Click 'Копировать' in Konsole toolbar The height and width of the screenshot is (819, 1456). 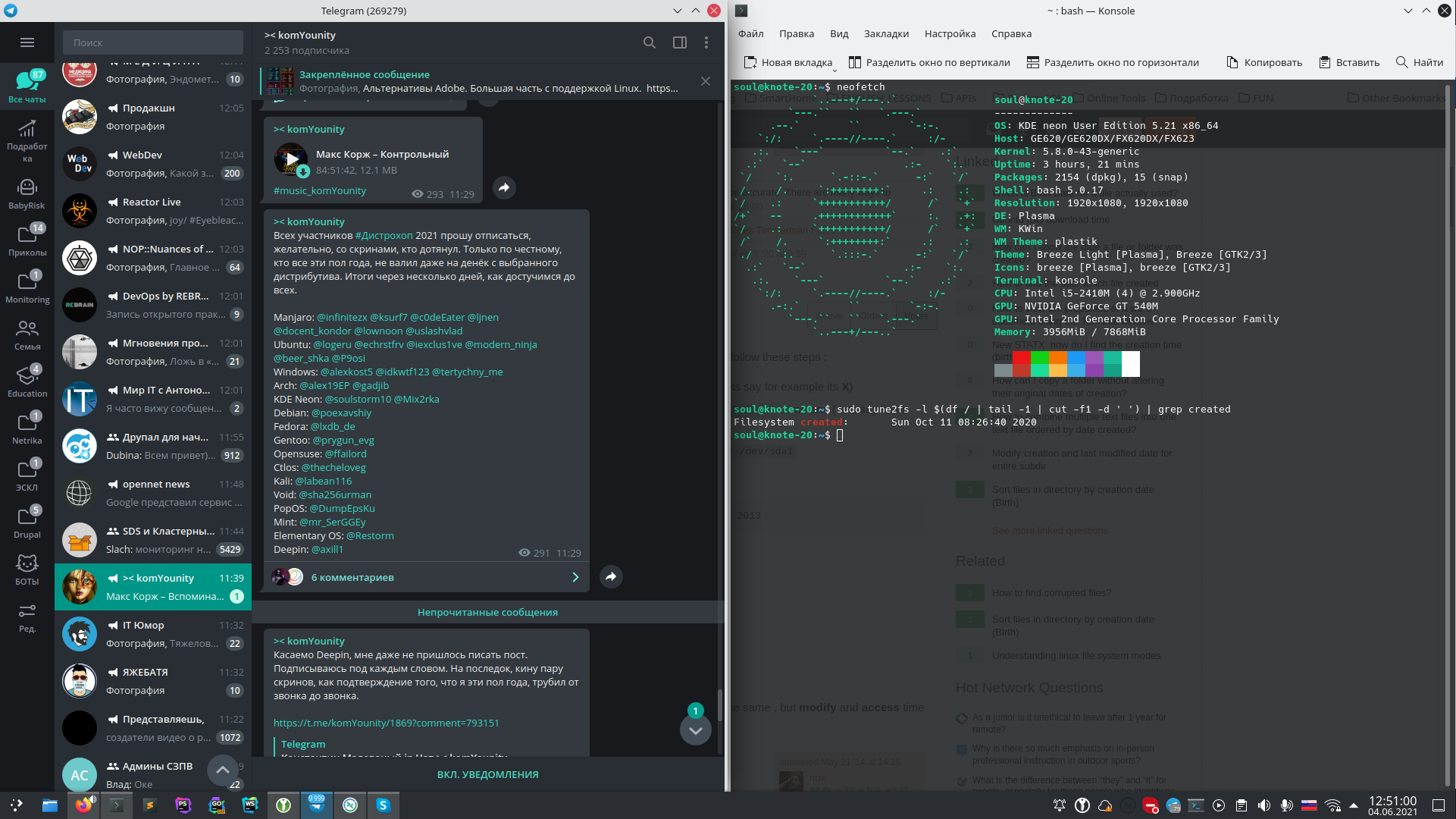pos(1264,62)
